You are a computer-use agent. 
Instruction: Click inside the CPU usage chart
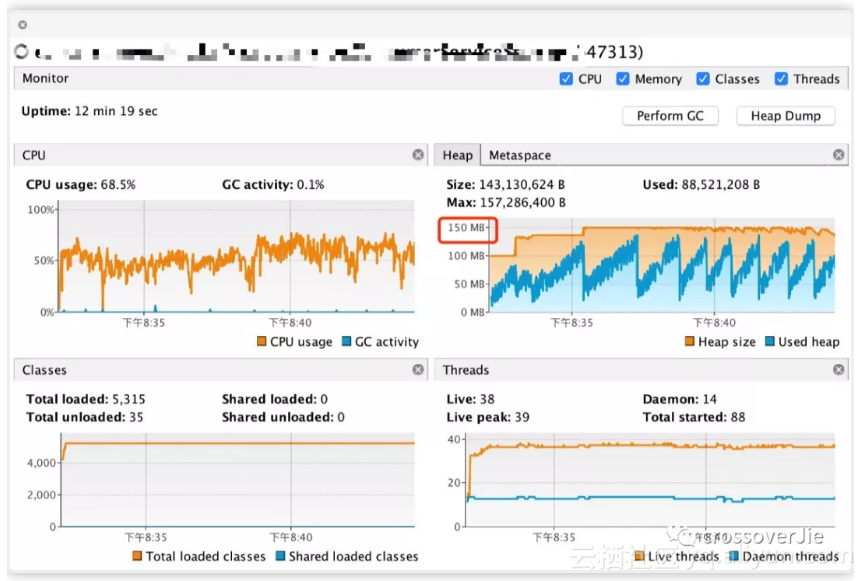point(237,256)
